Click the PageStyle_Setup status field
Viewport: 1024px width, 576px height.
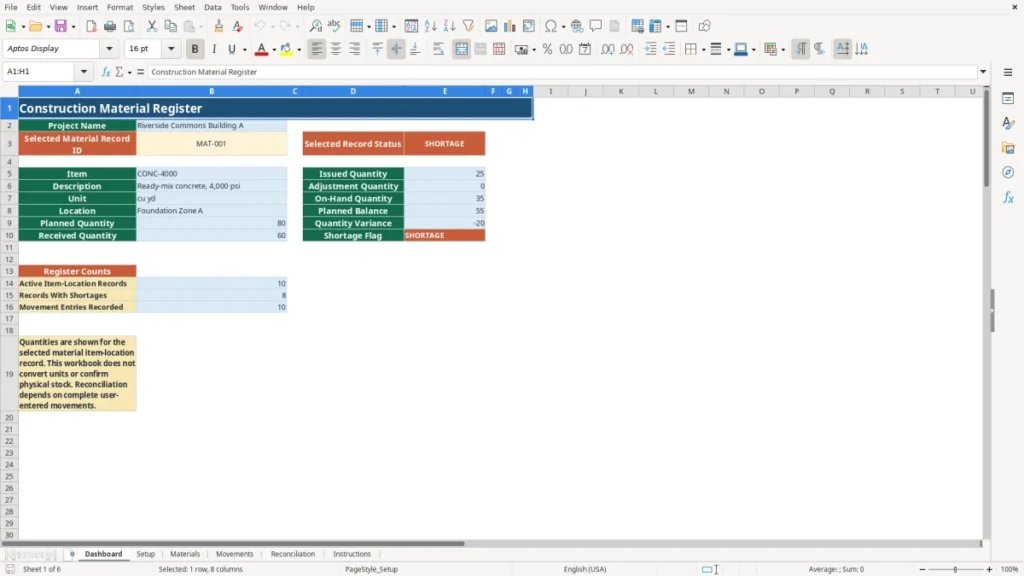click(371, 569)
